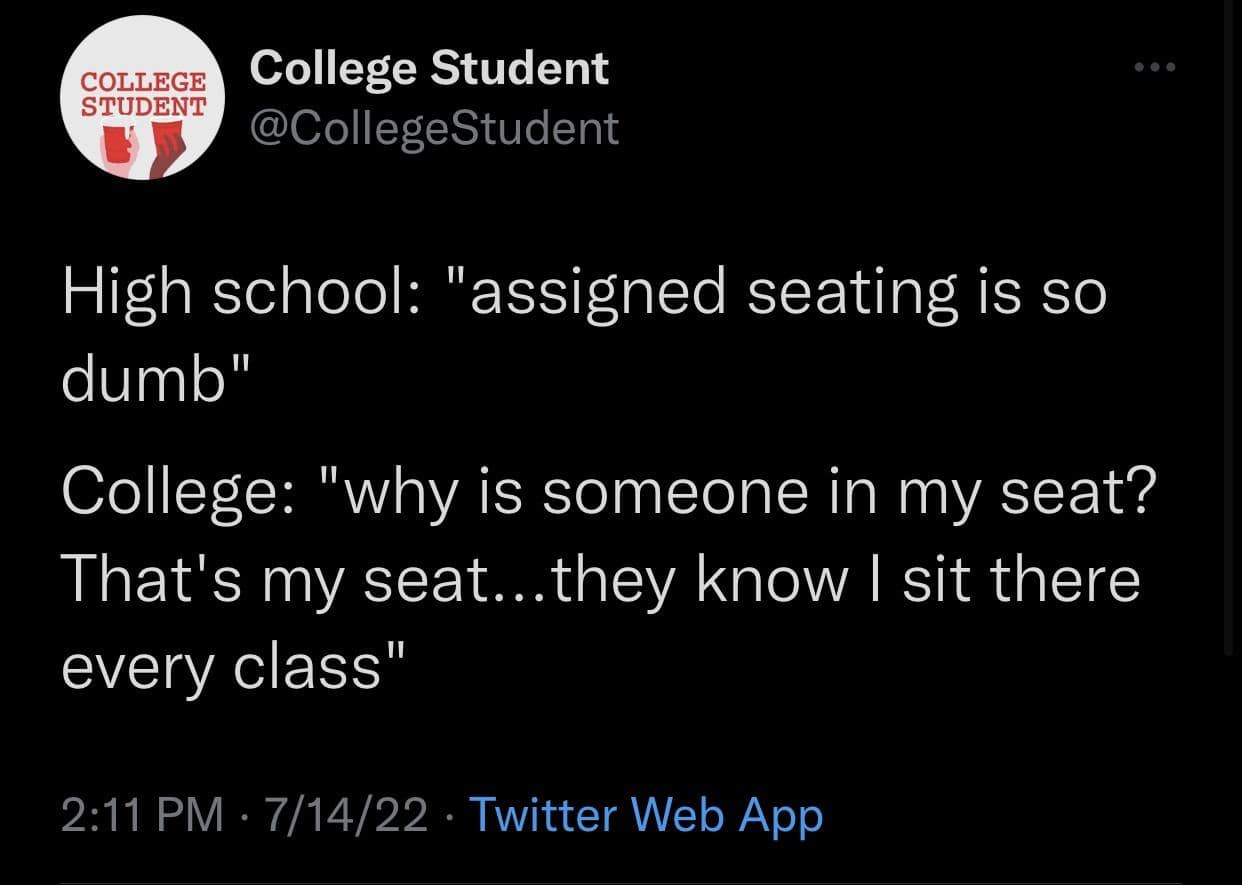Click the COLLEGE STUDENT text inside the logo
Screen dimensions: 1242x885
click(x=145, y=92)
